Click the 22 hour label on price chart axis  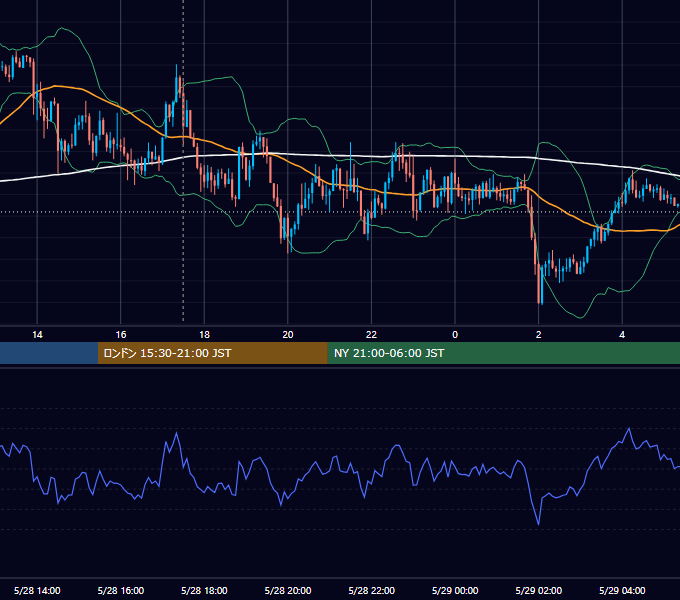tap(371, 335)
